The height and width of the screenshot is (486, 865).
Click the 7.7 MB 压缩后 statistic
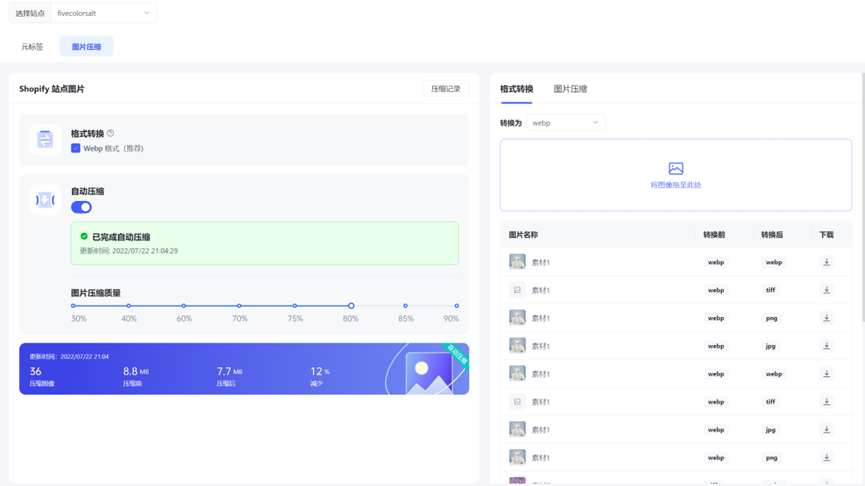(x=229, y=376)
